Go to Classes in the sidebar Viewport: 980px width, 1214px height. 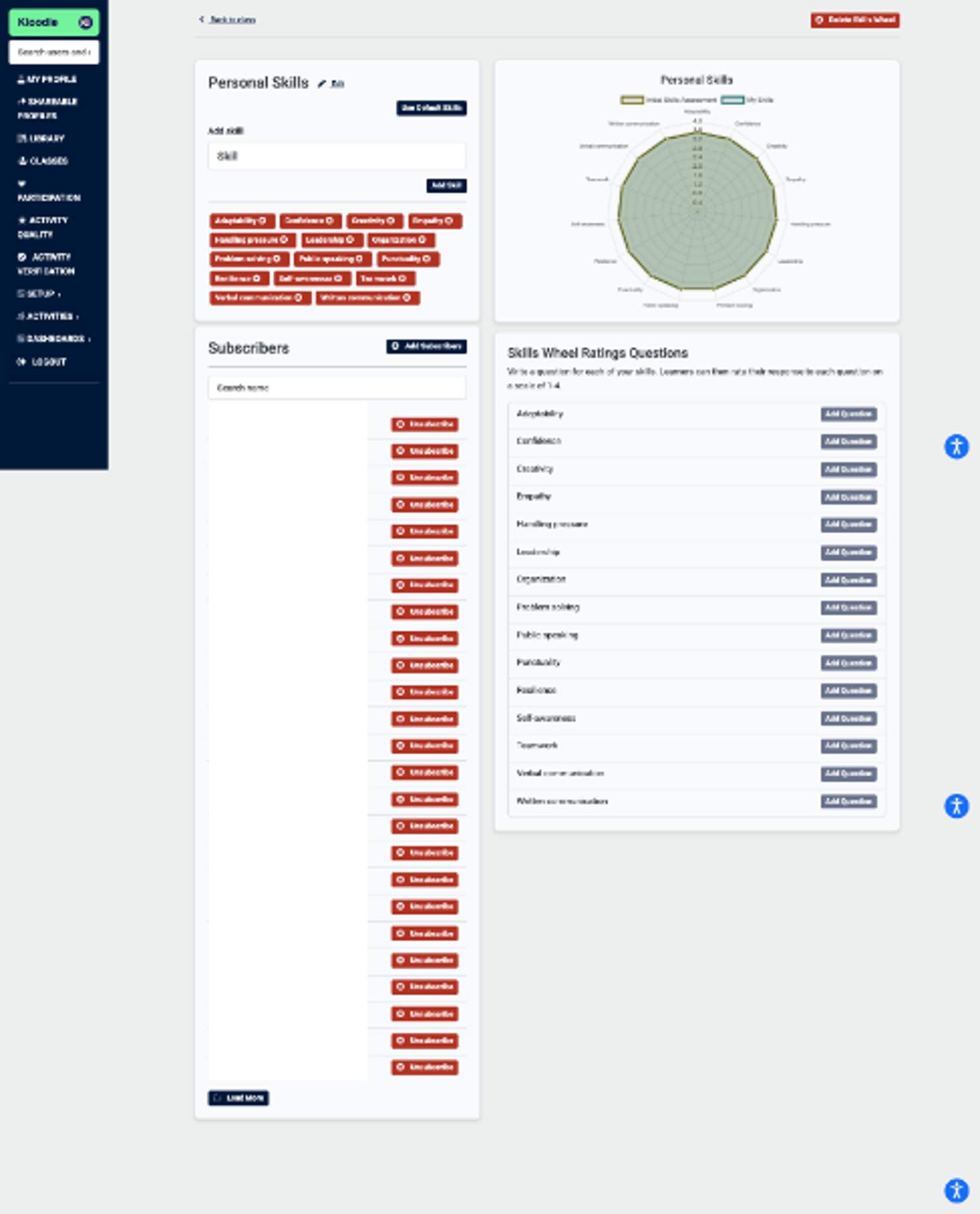click(44, 161)
